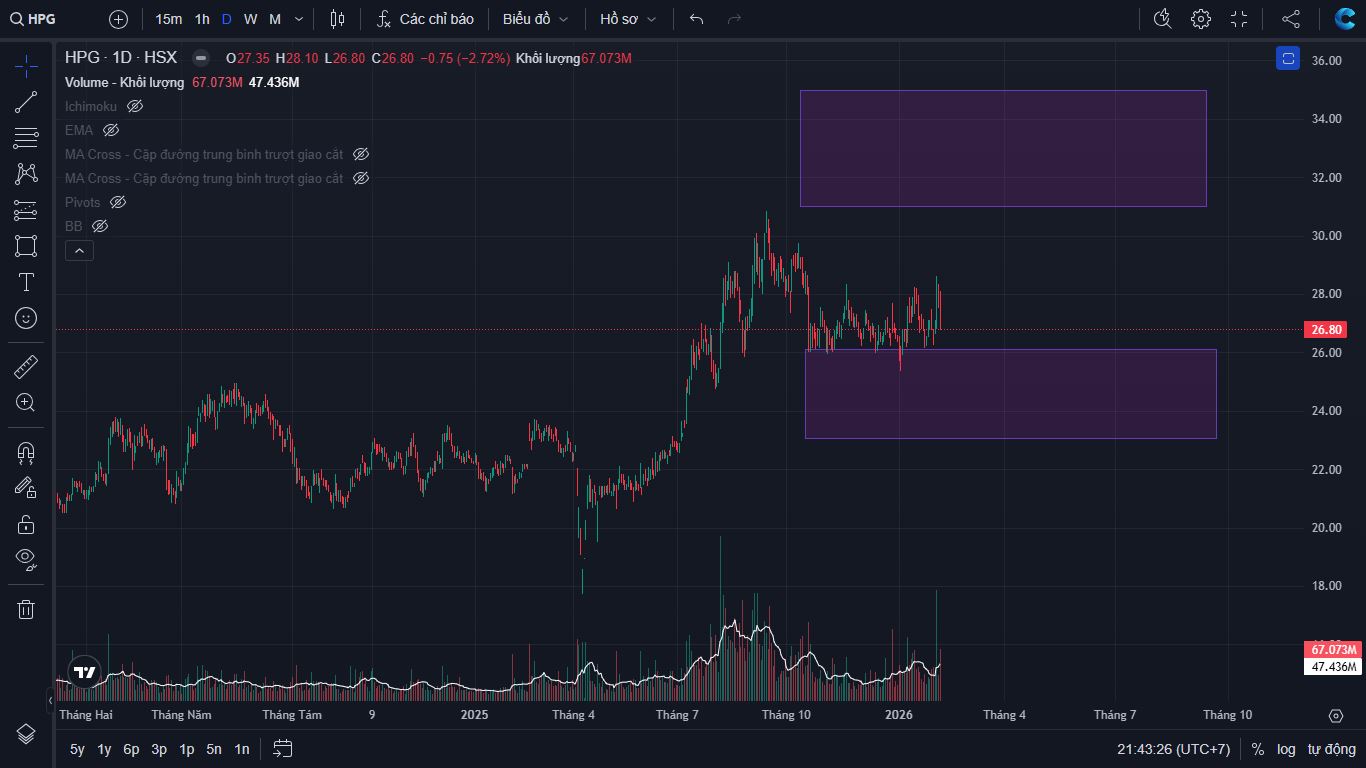Image resolution: width=1366 pixels, height=768 pixels.
Task: Set range to 5y
Action: (x=77, y=749)
